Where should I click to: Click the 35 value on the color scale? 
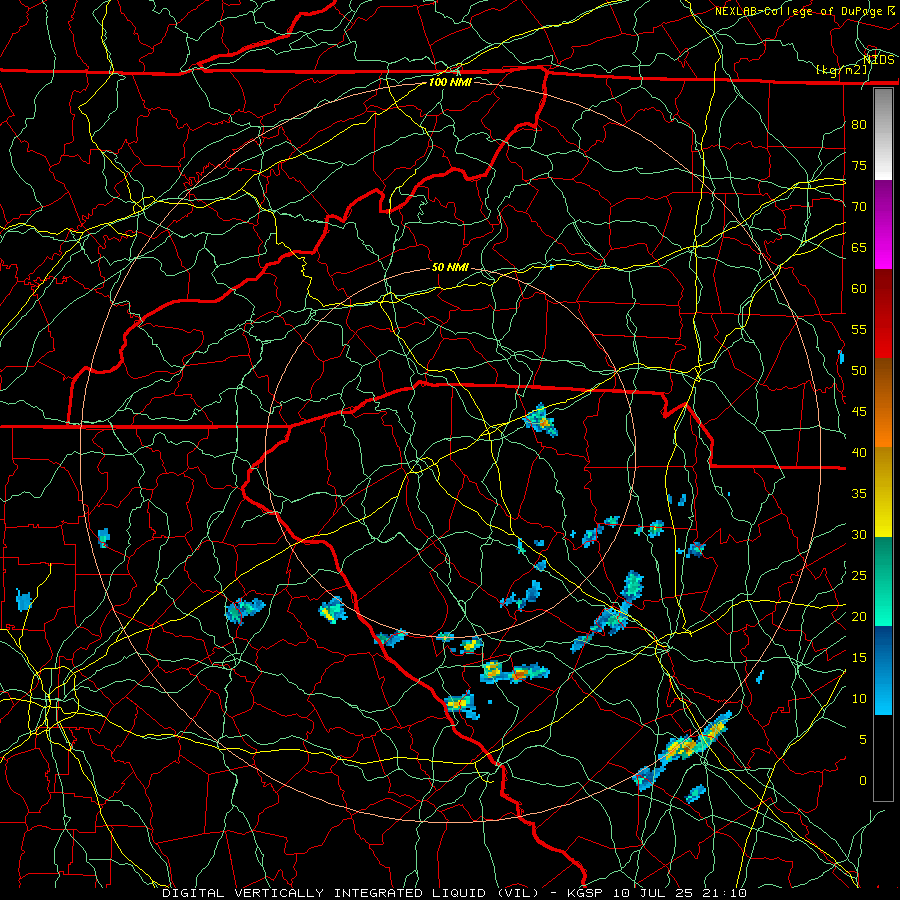(x=859, y=494)
